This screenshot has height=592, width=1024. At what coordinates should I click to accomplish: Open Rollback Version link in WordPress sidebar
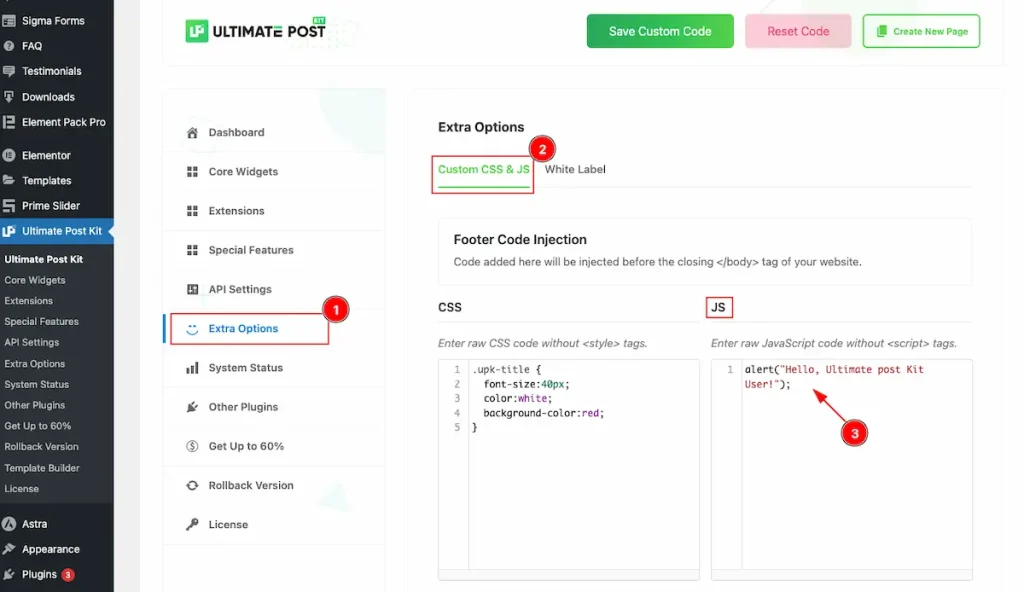pyautogui.click(x=41, y=447)
